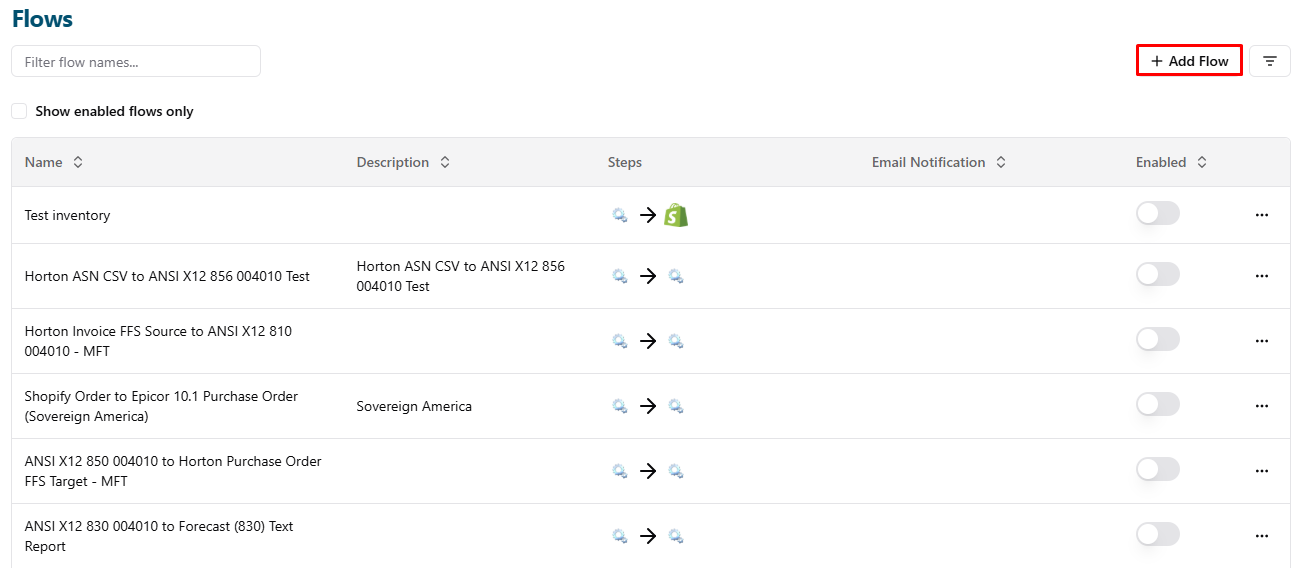Screen dimensions: 1304x568
Task: Open Horton ASN CSV to ANSI X12 856 flow name
Action: 167,276
